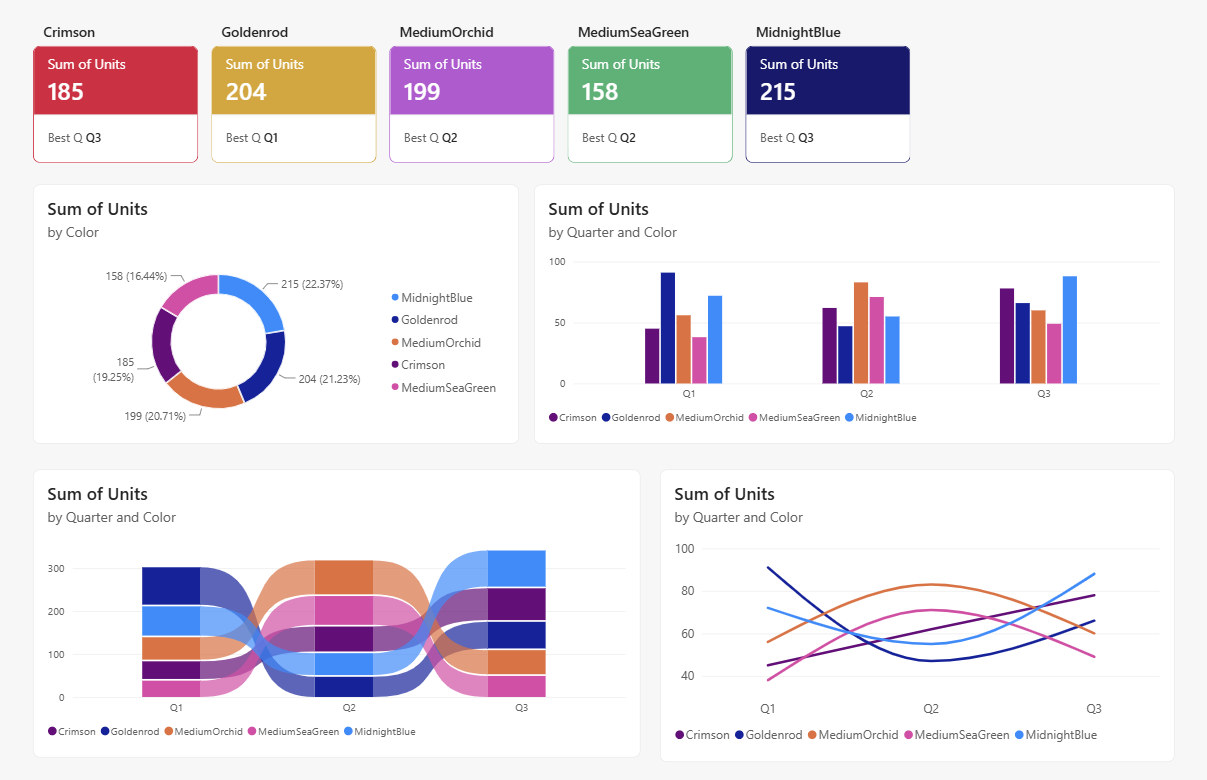The width and height of the screenshot is (1207, 780).
Task: Click the light blue MidnightBlue bar in Q1
Action: click(x=715, y=340)
